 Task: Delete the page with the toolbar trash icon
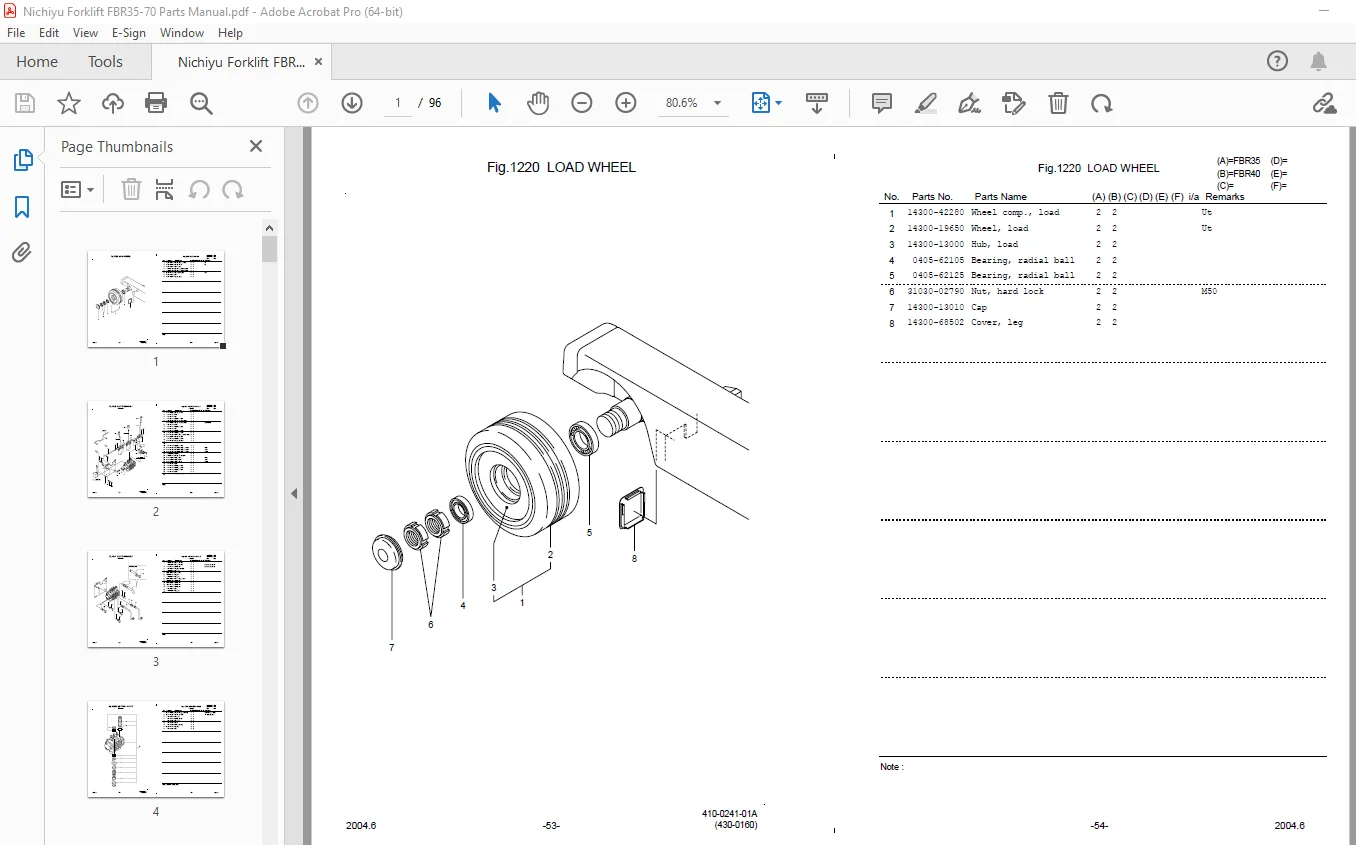pyautogui.click(x=1058, y=103)
